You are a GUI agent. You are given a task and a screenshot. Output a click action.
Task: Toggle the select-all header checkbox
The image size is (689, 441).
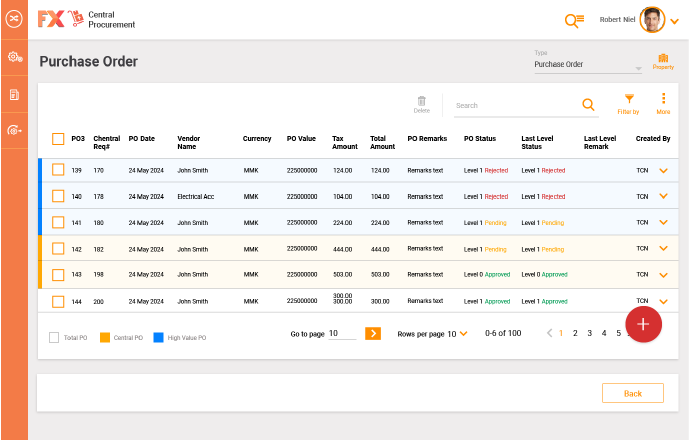click(x=58, y=139)
